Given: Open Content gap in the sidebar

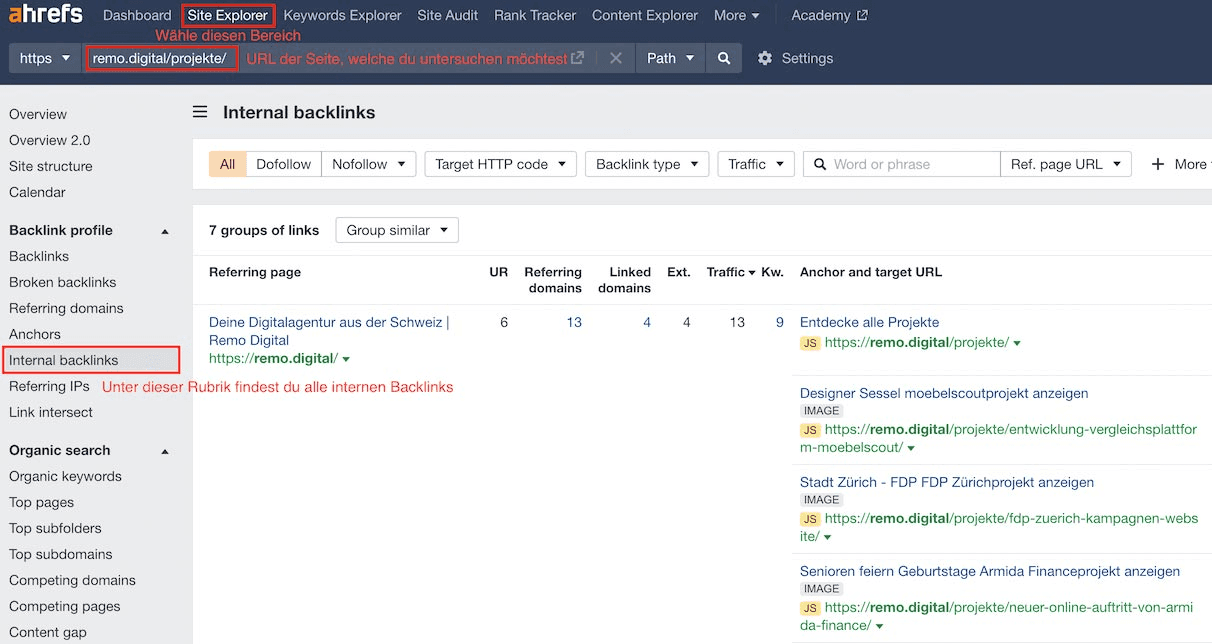Looking at the screenshot, I should point(48,632).
